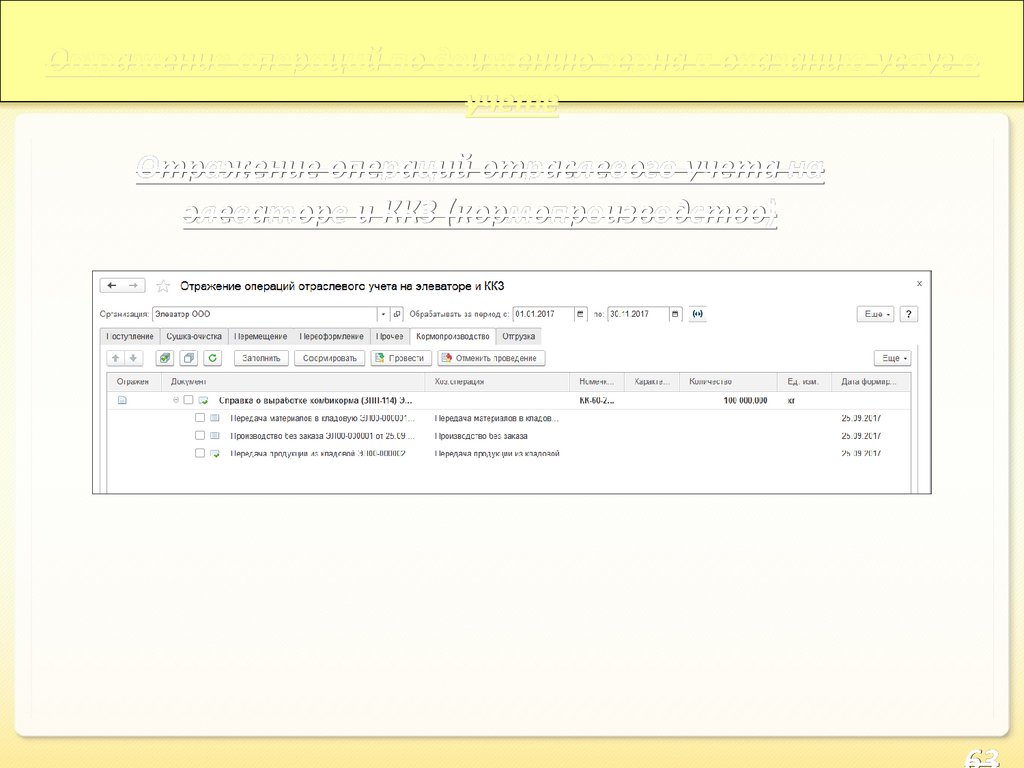Image resolution: width=1024 pixels, height=768 pixels.
Task: Select the Кормопроизводство tab
Action: 453,336
